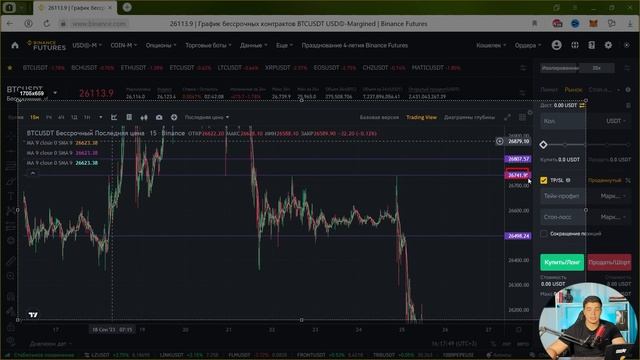The height and width of the screenshot is (360, 640).
Task: Expand the USDT unit dropdown
Action: (616, 121)
